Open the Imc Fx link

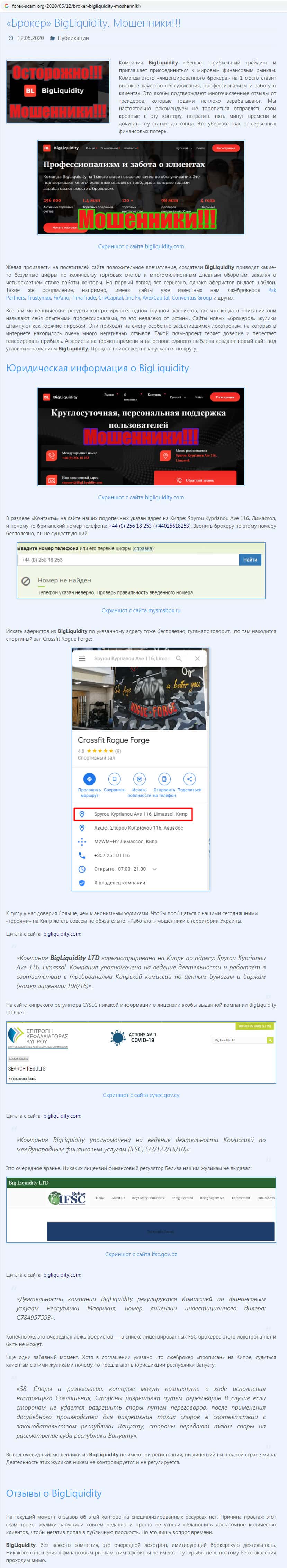[x=133, y=298]
